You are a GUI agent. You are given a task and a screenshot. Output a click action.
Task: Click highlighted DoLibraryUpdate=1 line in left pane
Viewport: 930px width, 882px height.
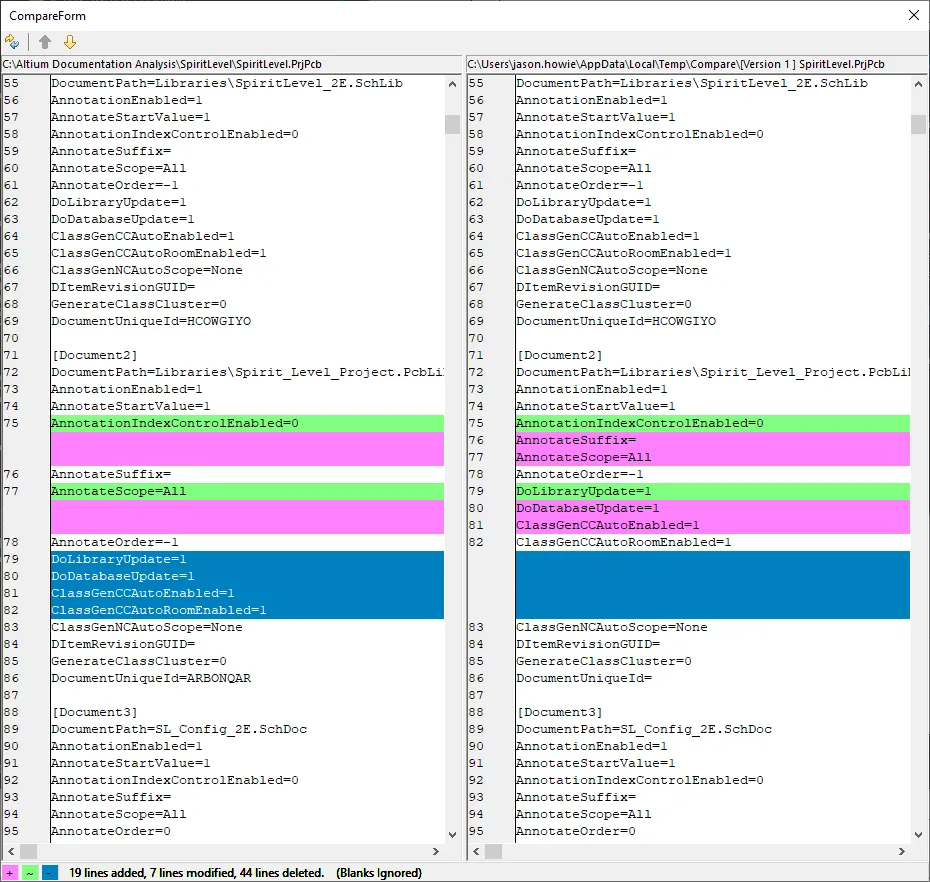click(x=119, y=559)
